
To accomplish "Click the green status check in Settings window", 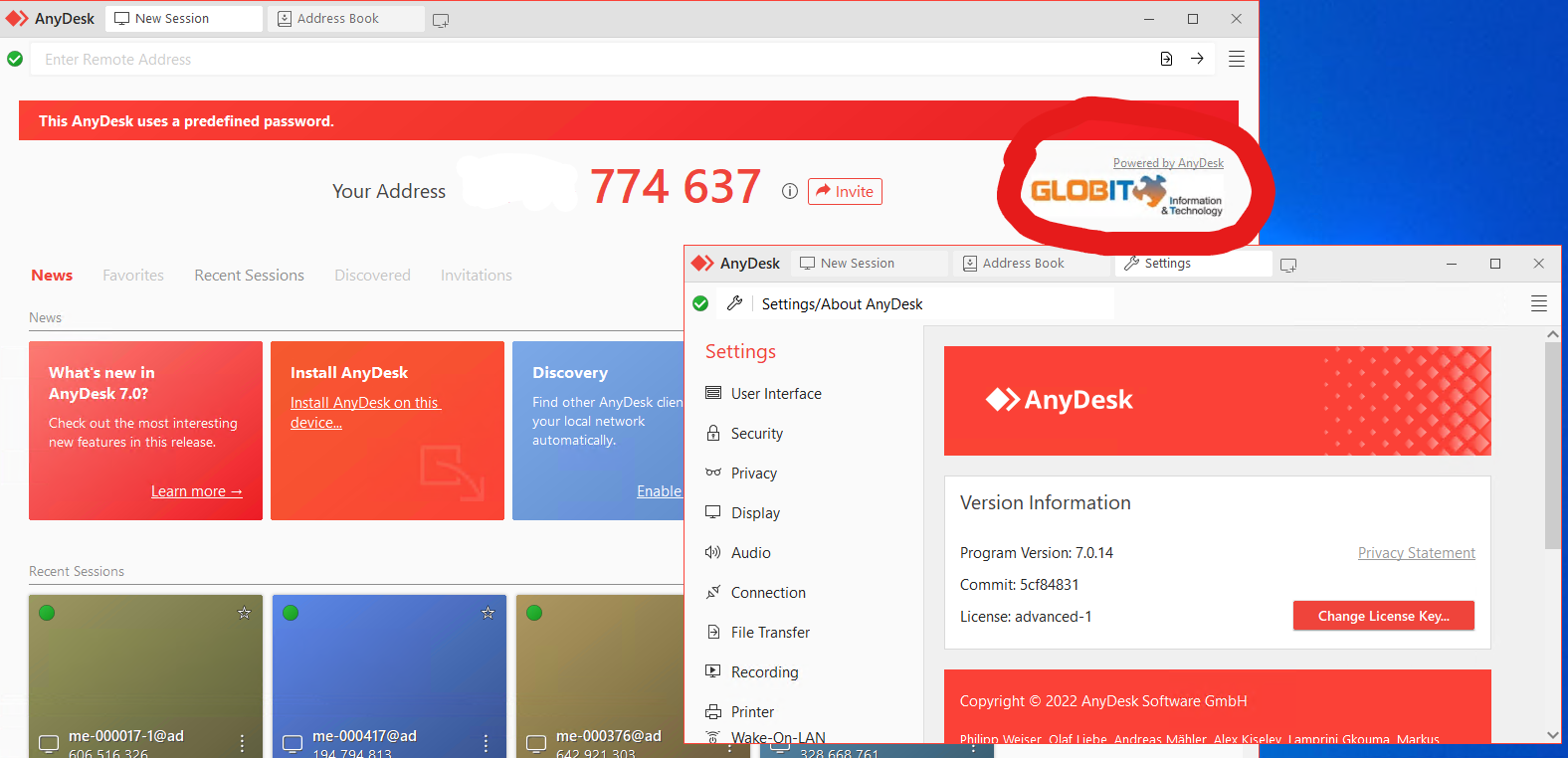I will click(700, 303).
